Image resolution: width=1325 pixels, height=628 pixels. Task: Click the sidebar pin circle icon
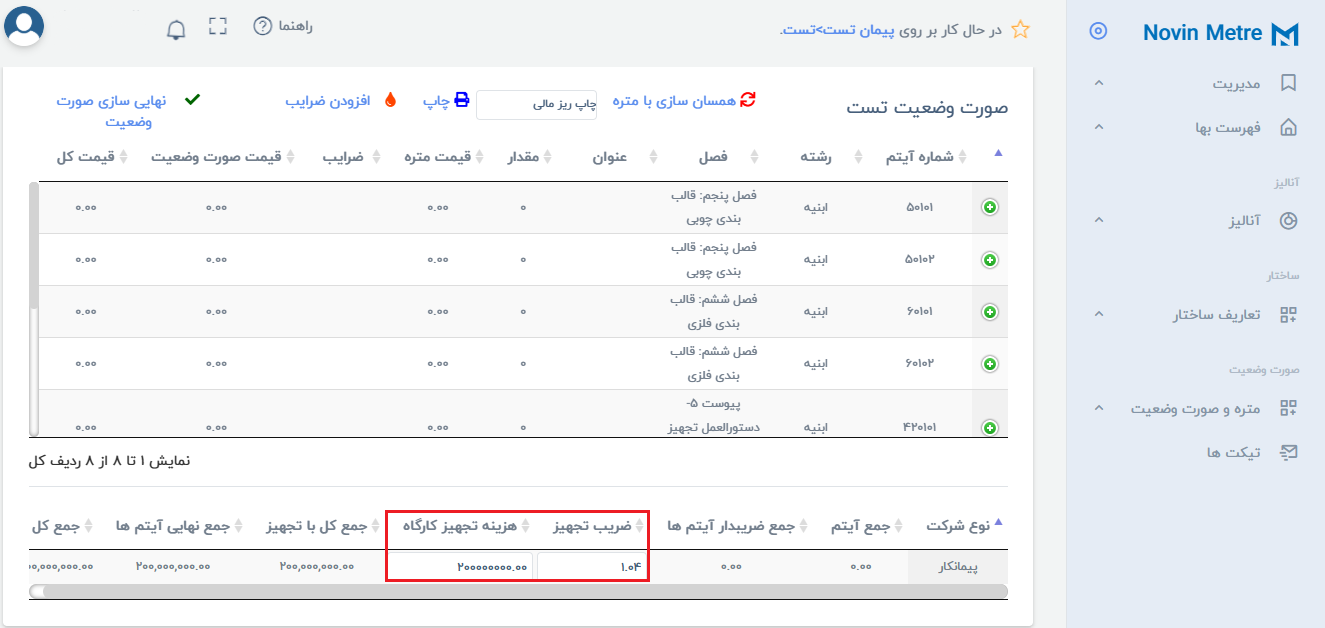[x=1098, y=32]
